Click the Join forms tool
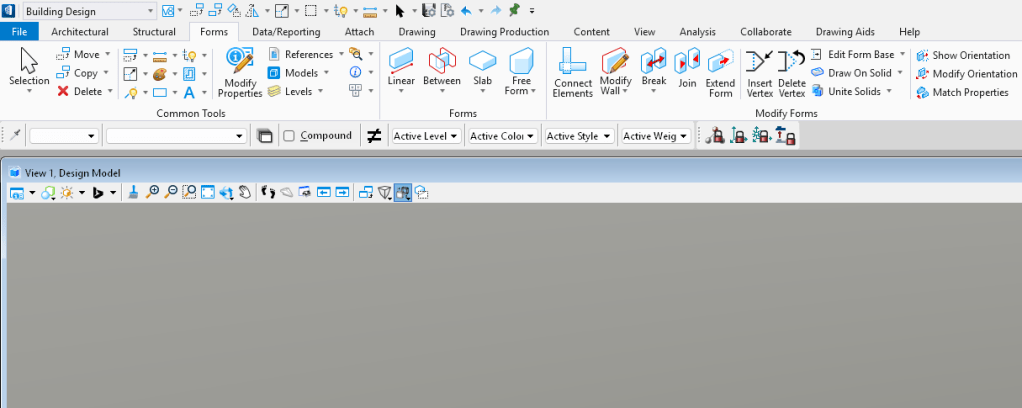This screenshot has width=1022, height=408. [687, 72]
